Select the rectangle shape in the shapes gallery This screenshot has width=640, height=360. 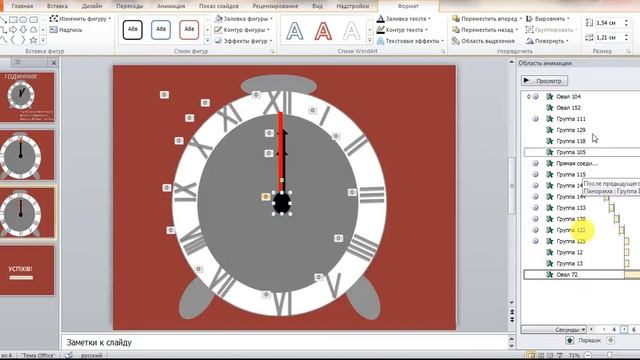pyautogui.click(x=13, y=19)
